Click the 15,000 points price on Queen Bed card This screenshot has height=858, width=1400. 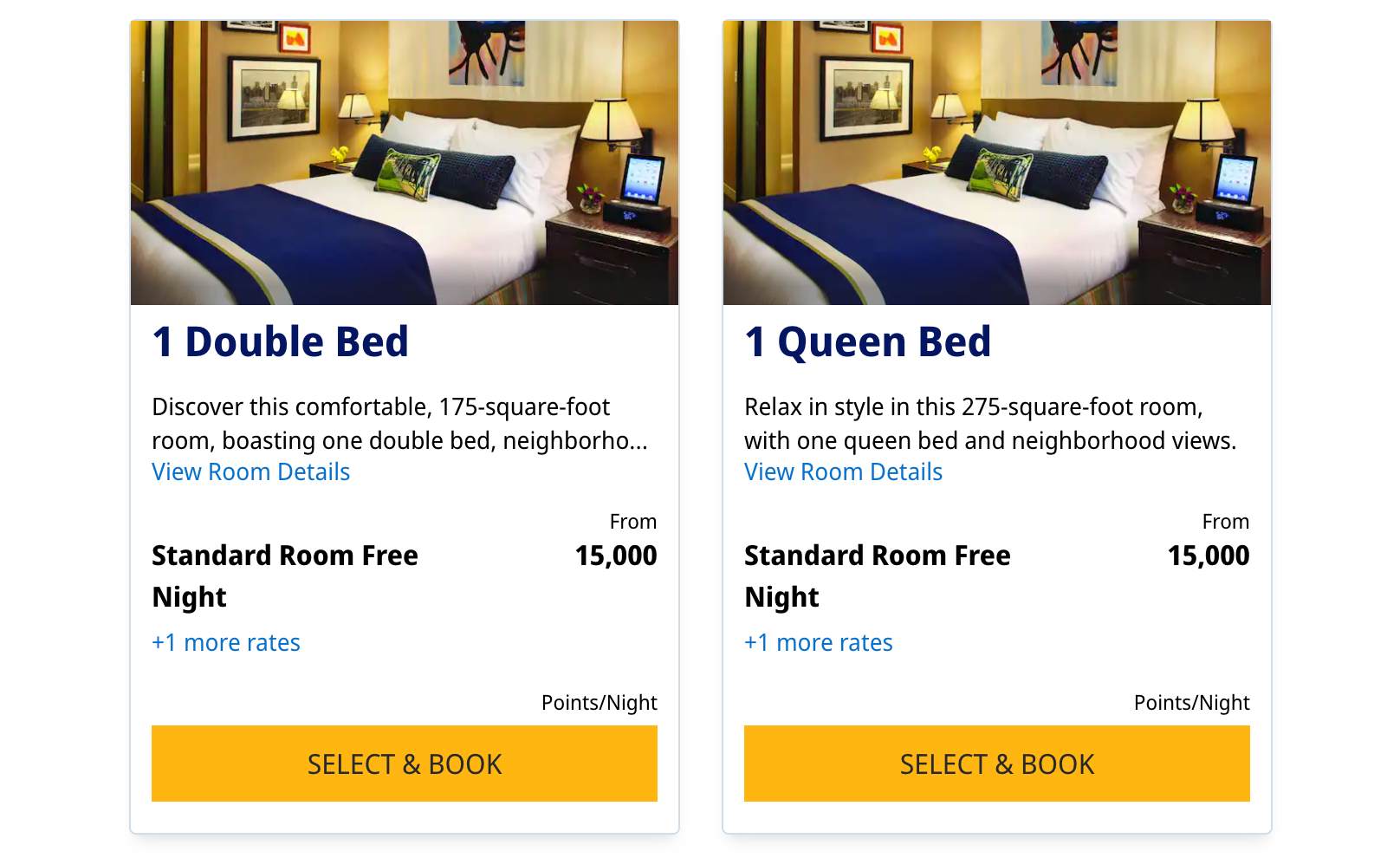pos(1209,556)
